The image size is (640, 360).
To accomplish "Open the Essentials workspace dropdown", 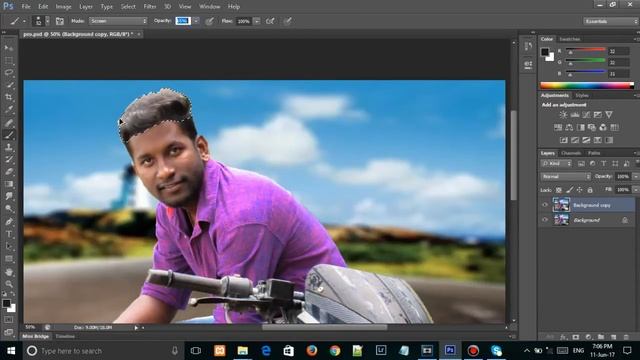I will point(610,21).
